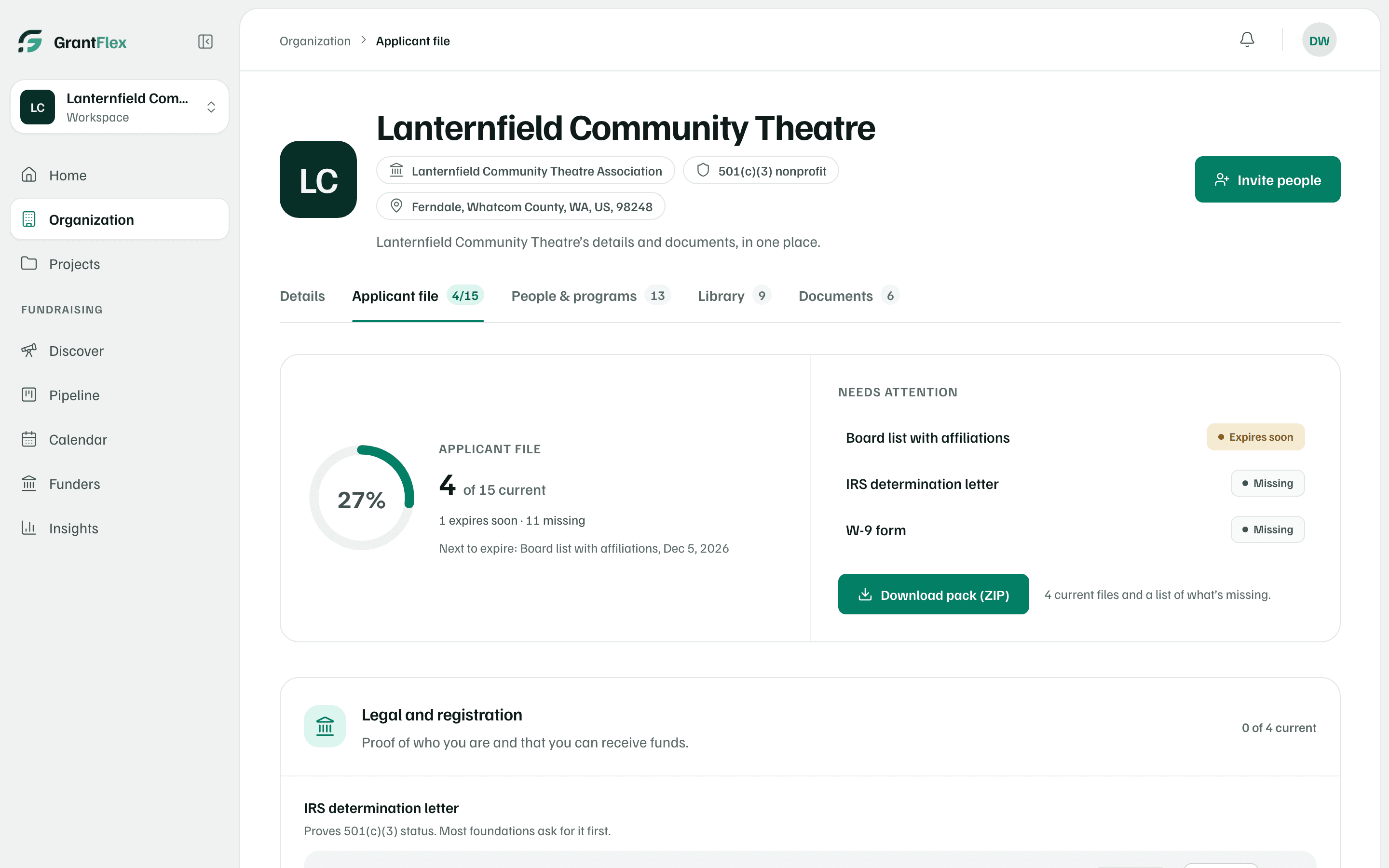Click Download pack (ZIP) button
The width and height of the screenshot is (1389, 868).
[x=933, y=595]
